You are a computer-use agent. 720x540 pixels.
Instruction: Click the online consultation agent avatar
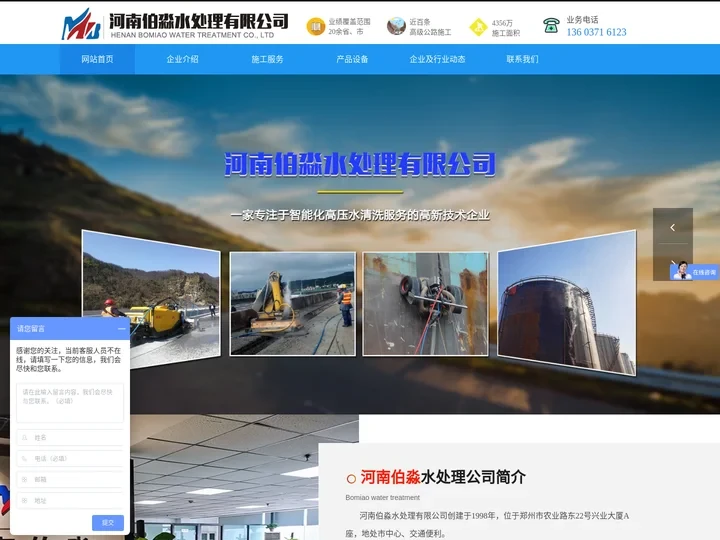coord(682,271)
